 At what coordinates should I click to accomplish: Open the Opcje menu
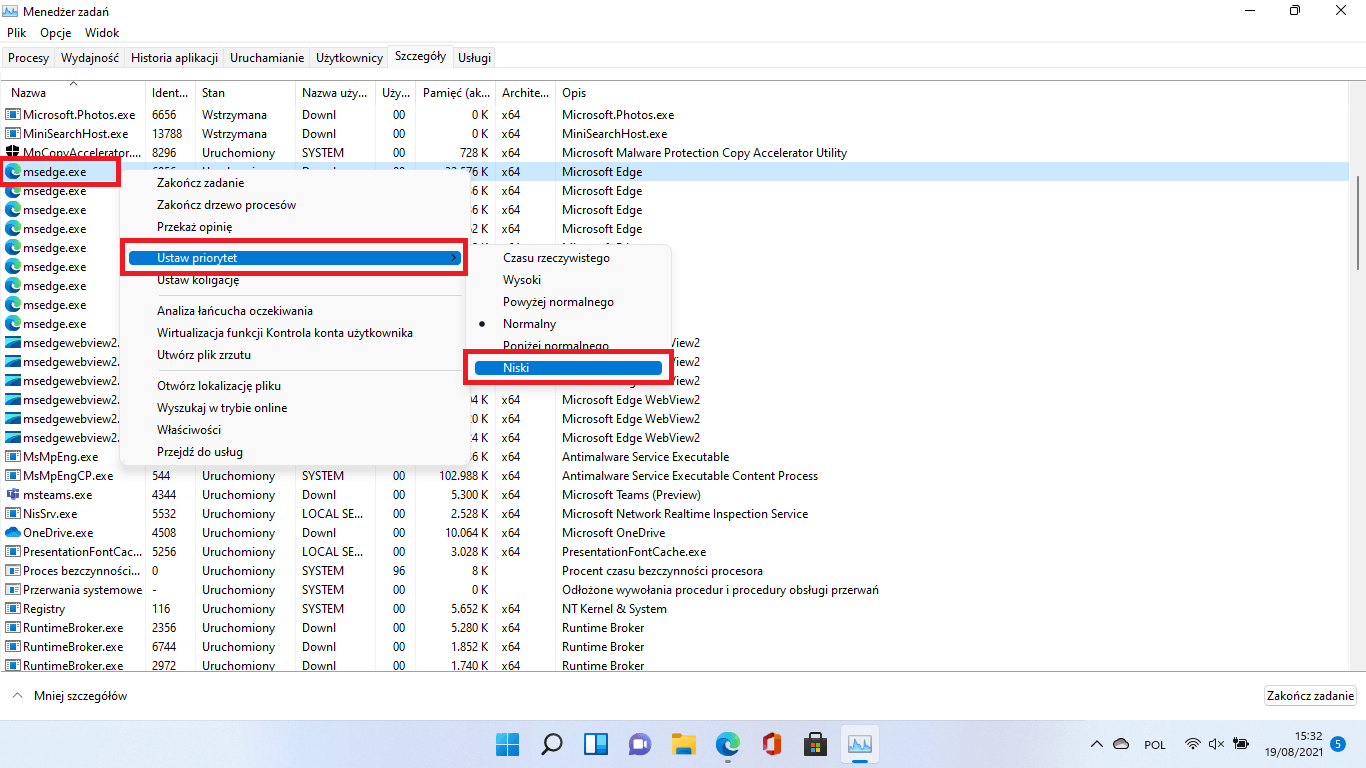pos(56,33)
